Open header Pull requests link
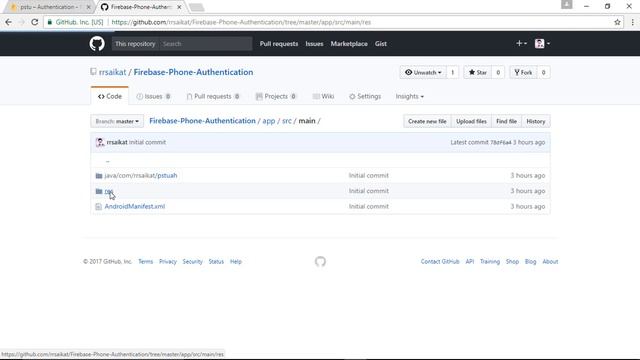The image size is (640, 360). tap(279, 44)
